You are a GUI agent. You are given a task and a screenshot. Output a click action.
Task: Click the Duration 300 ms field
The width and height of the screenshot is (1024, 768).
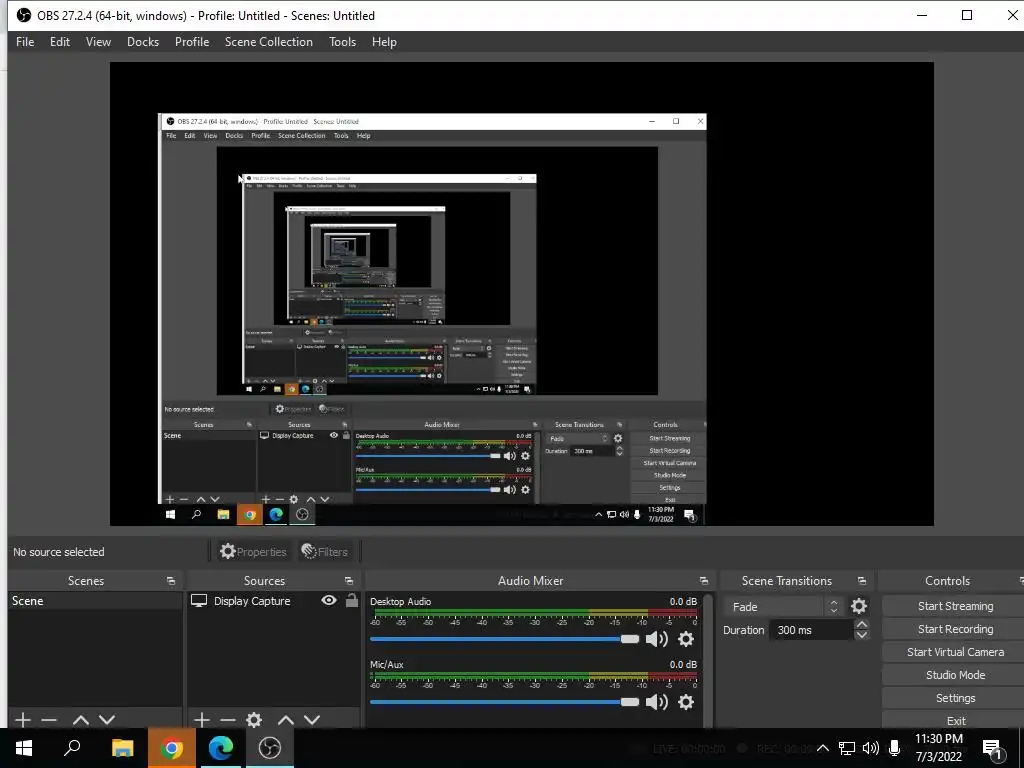click(812, 630)
